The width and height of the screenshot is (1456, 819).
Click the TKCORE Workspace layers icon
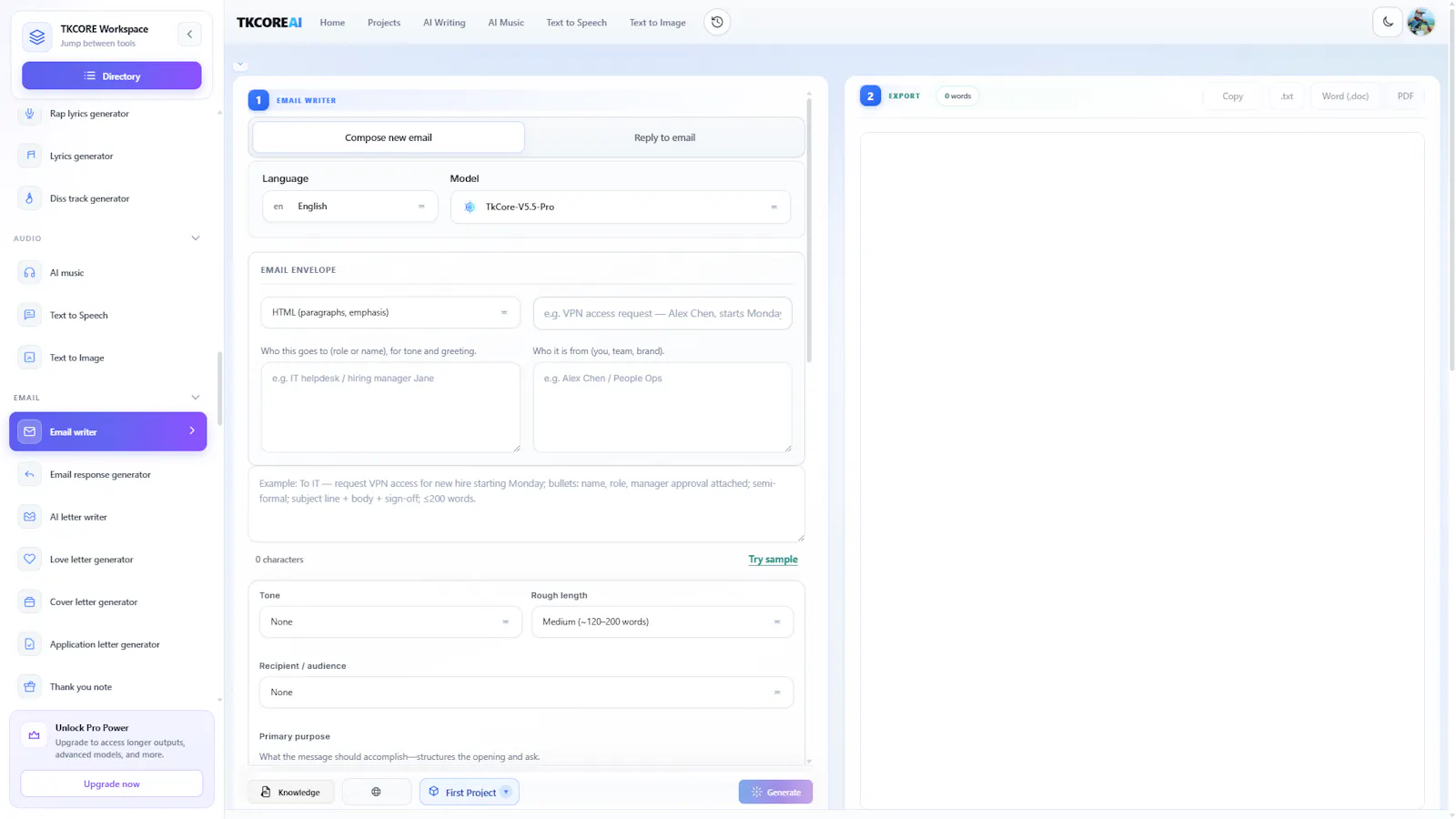click(37, 36)
